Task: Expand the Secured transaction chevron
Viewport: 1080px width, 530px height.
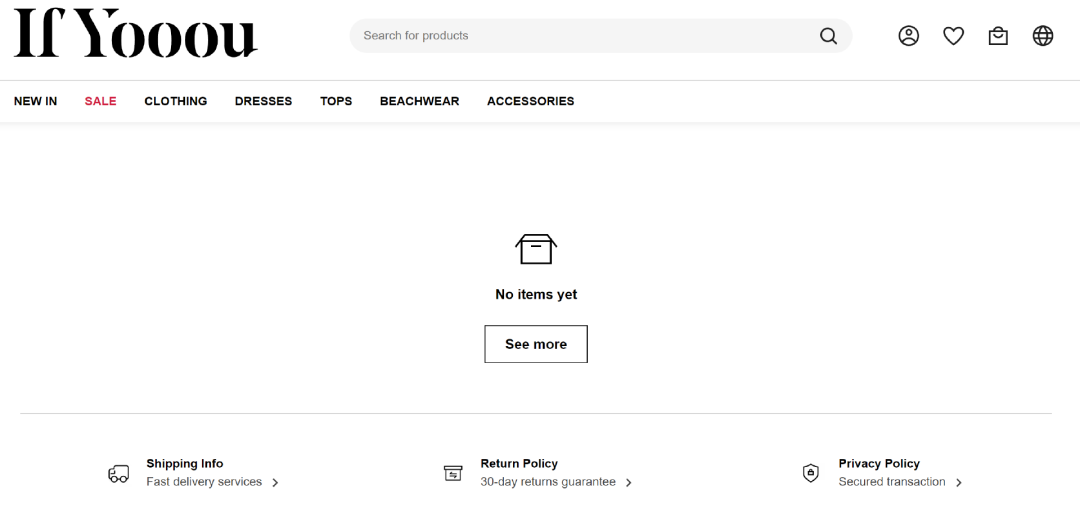Action: [958, 482]
